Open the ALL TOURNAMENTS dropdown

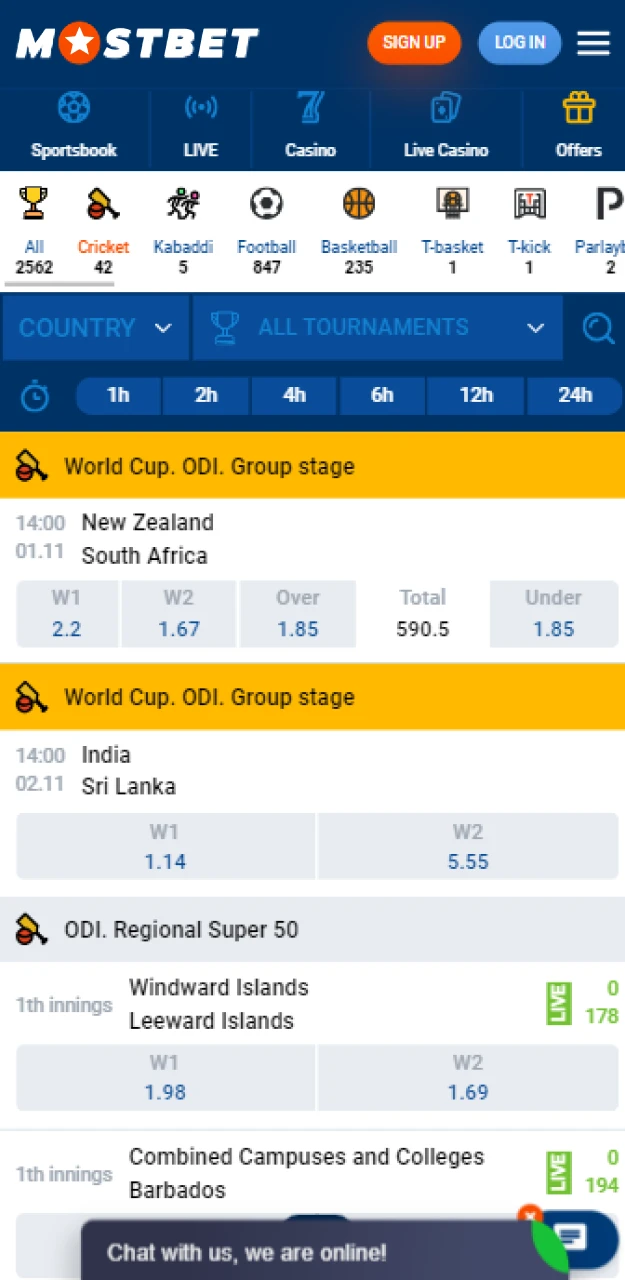coord(378,328)
